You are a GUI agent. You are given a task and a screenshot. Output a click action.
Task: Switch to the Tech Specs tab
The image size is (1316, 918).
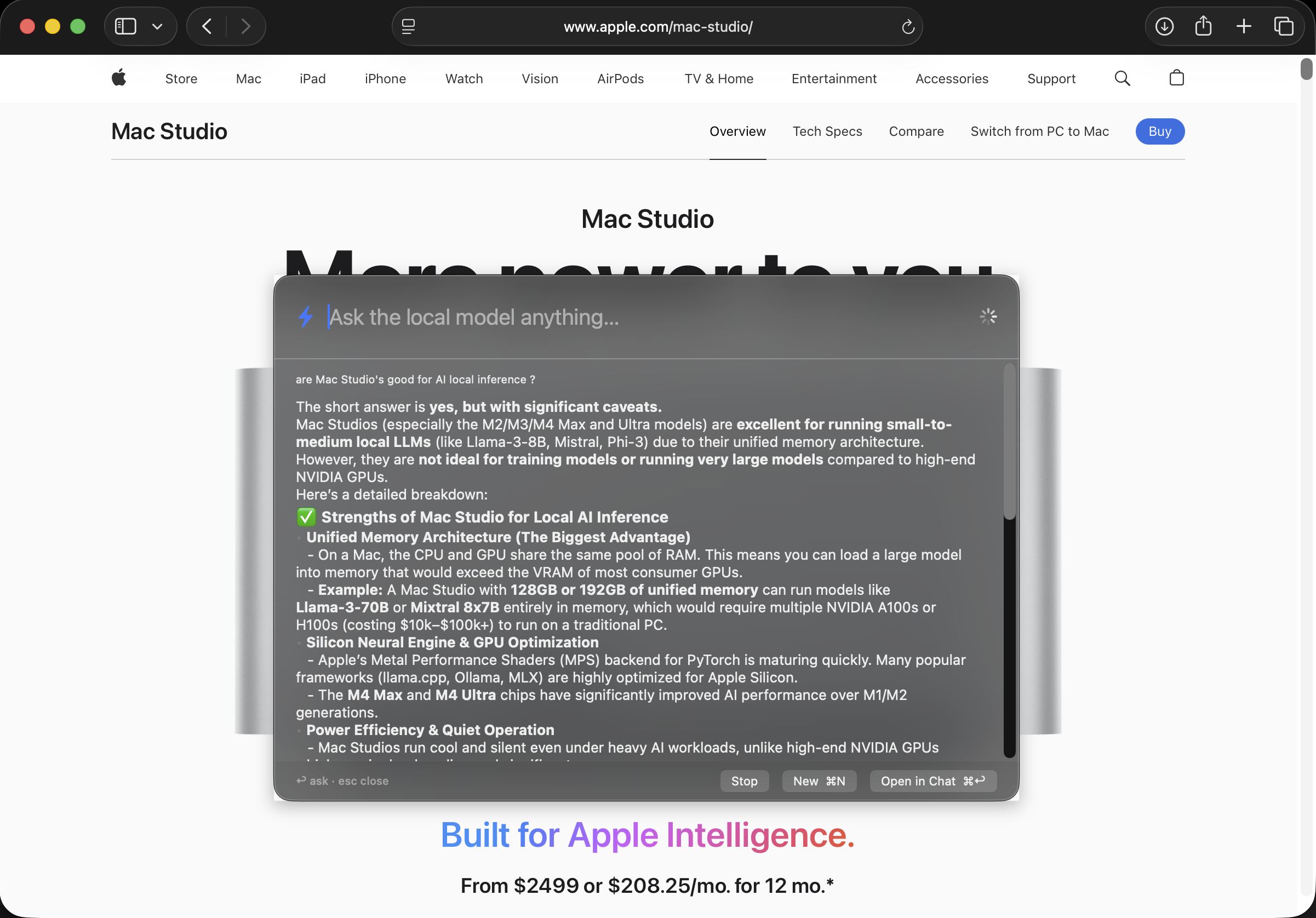(x=827, y=131)
